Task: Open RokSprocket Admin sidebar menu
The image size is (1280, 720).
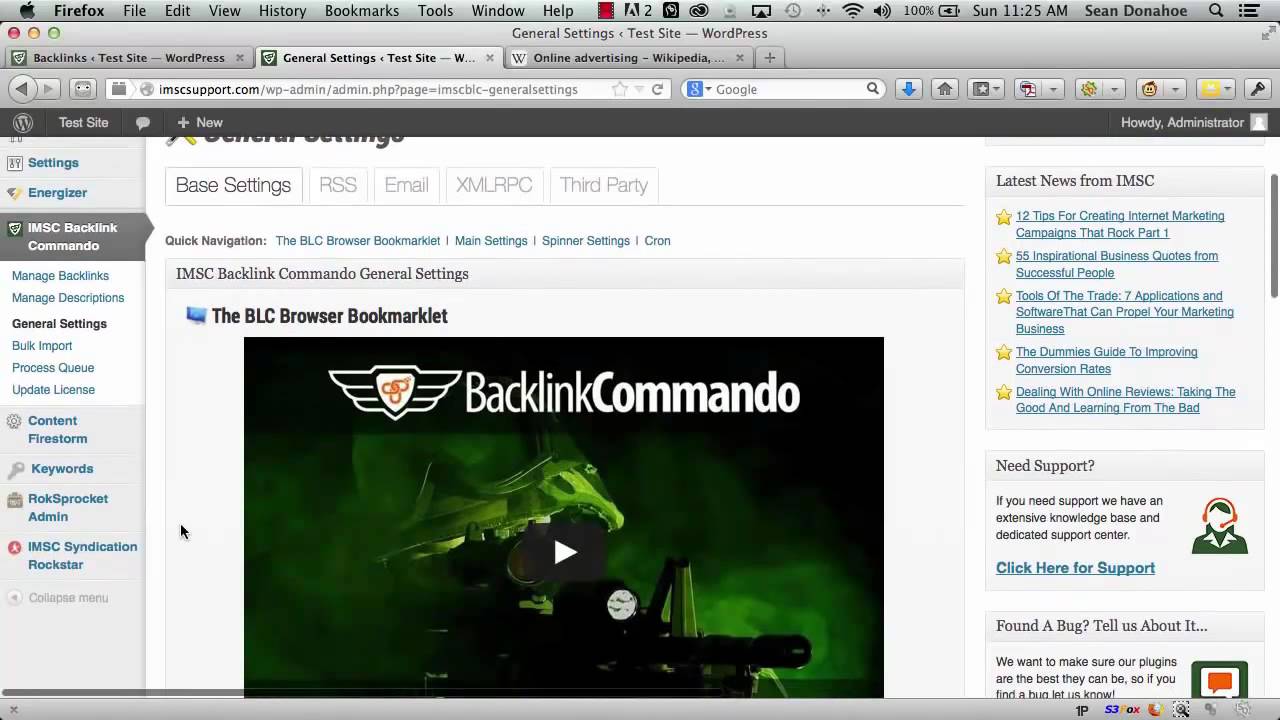Action: pyautogui.click(x=67, y=508)
